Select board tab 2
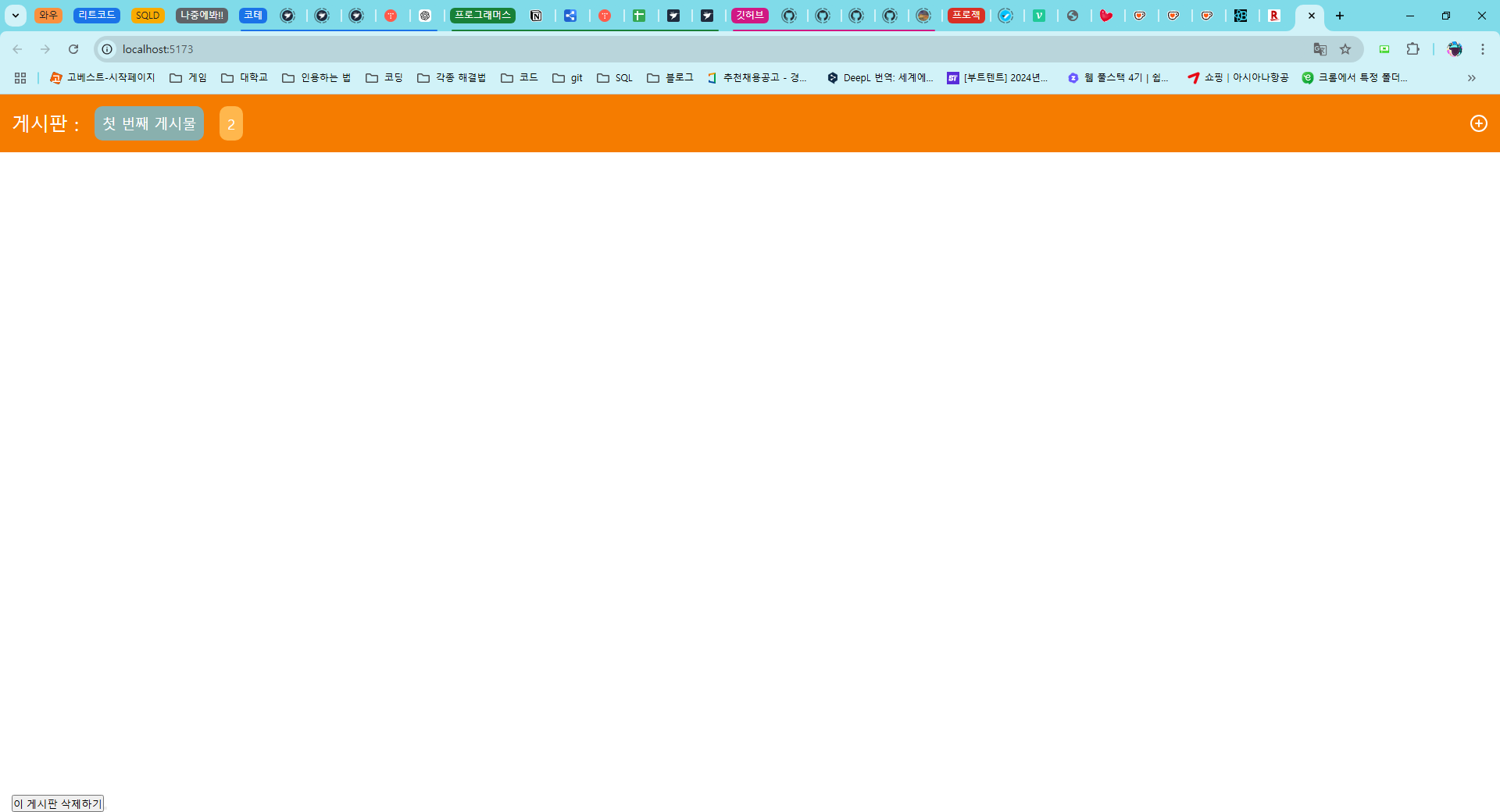The image size is (1500, 812). (231, 123)
